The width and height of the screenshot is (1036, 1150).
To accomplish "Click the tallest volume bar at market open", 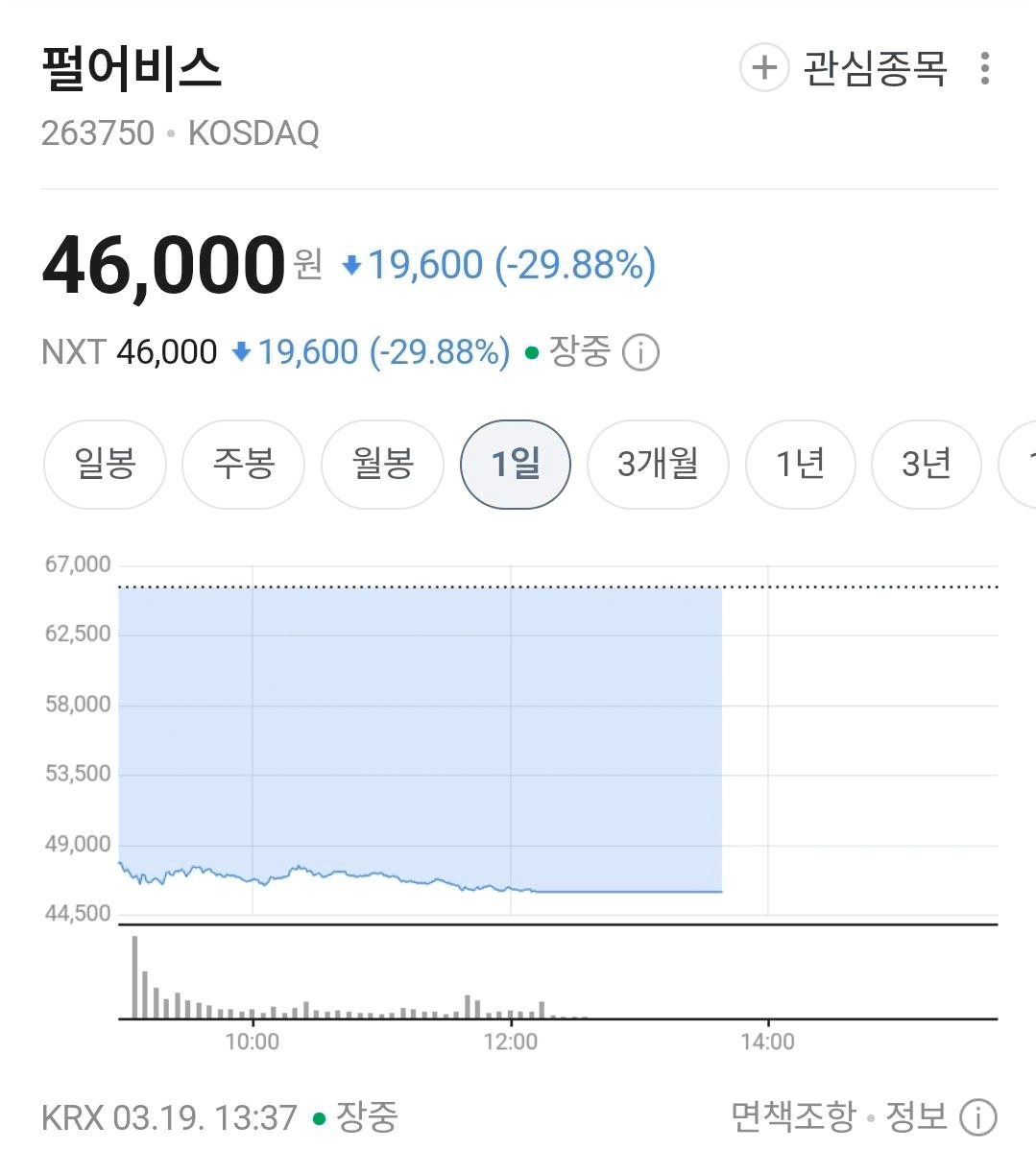I will [134, 976].
